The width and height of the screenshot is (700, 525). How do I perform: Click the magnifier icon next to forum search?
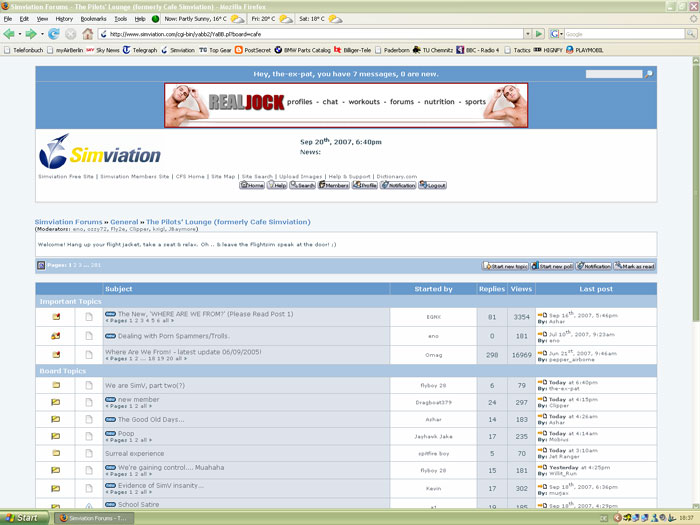(x=649, y=74)
